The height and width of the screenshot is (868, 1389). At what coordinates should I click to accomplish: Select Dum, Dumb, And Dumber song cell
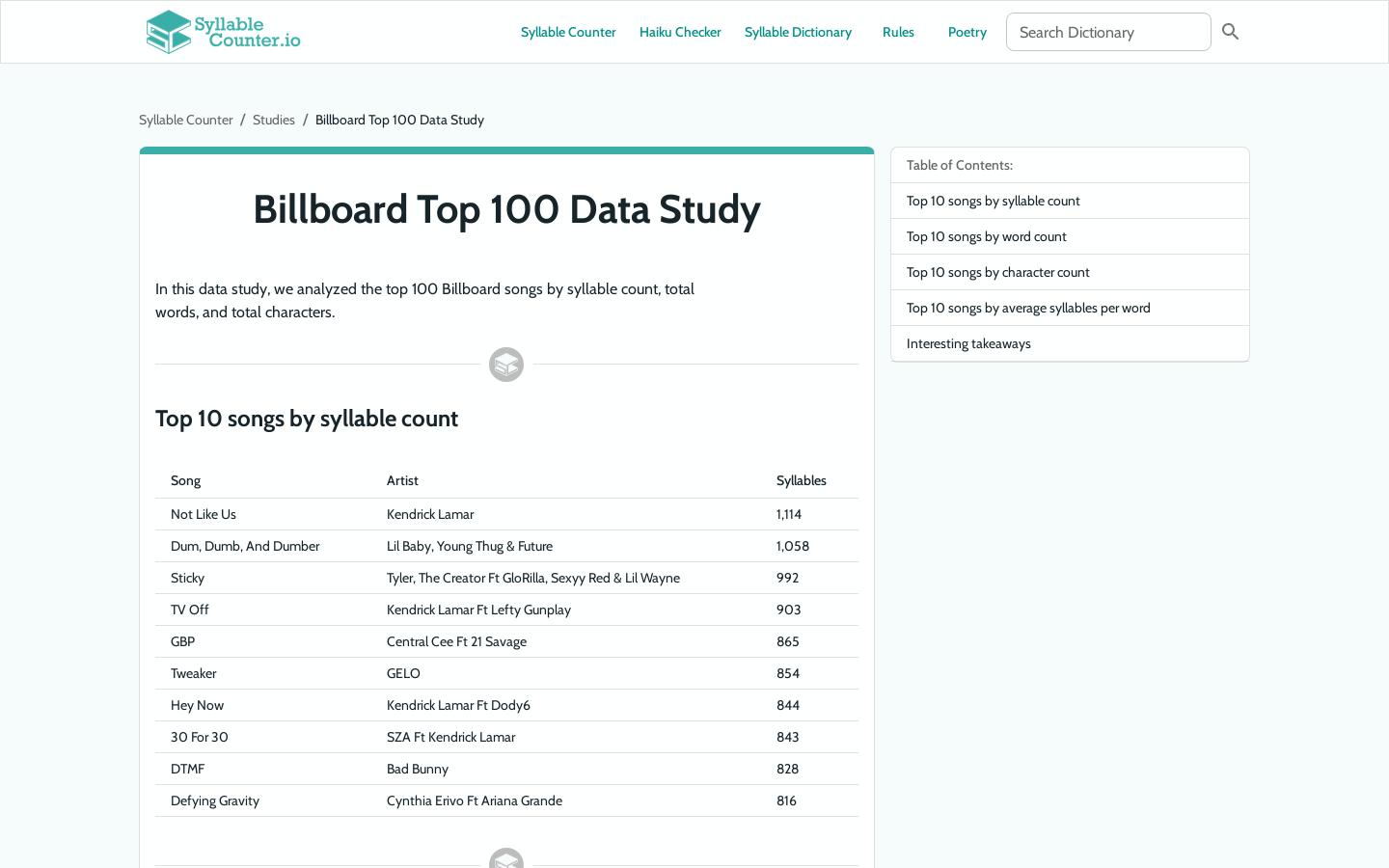click(245, 546)
